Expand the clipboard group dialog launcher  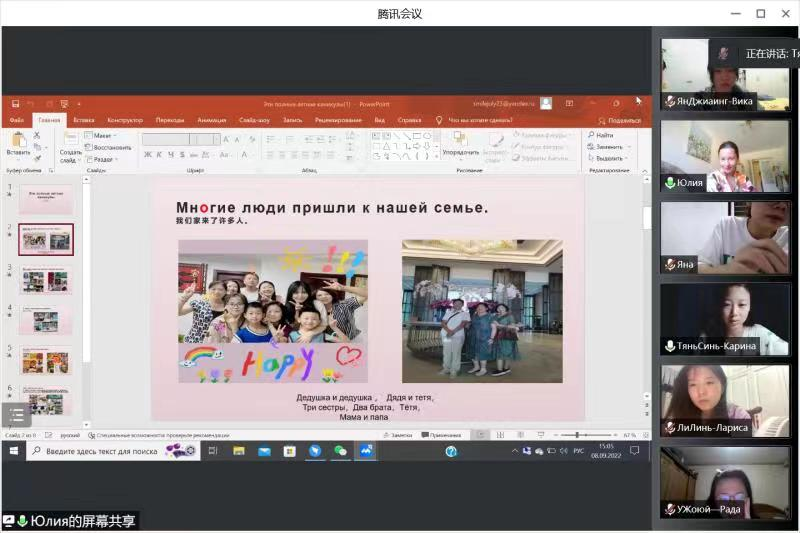coord(51,170)
